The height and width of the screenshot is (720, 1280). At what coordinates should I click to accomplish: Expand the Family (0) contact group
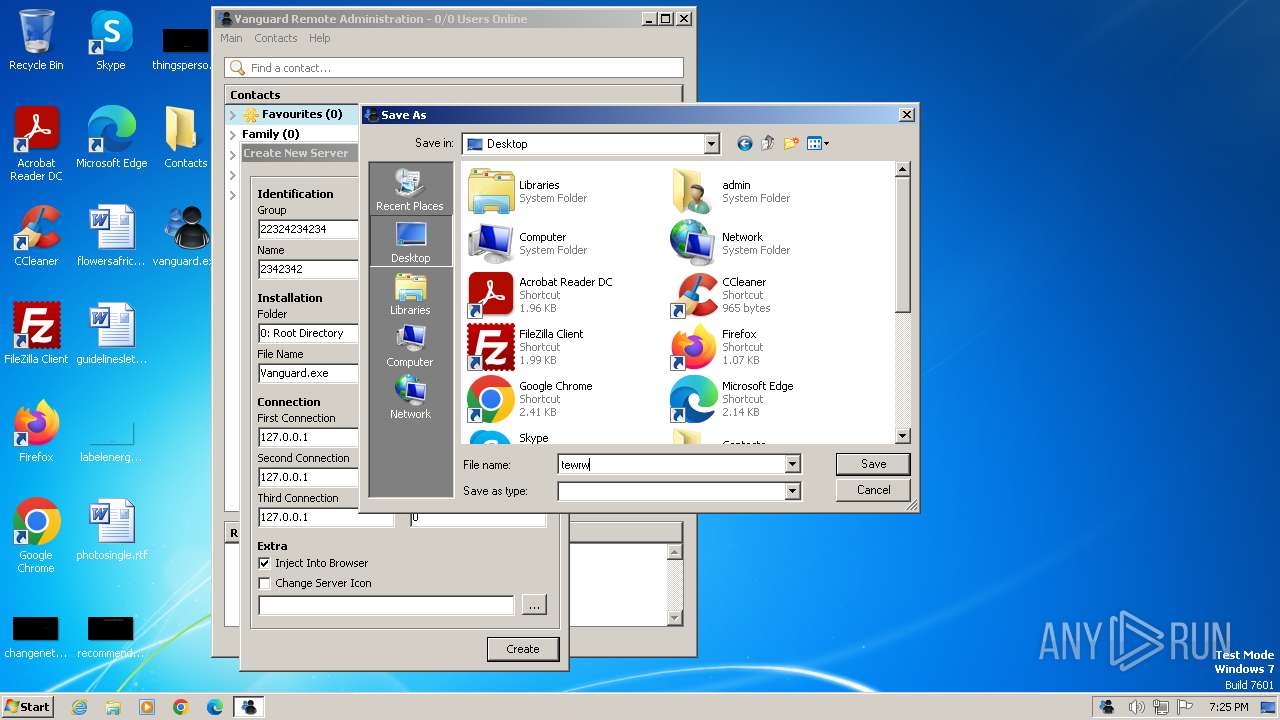233,134
